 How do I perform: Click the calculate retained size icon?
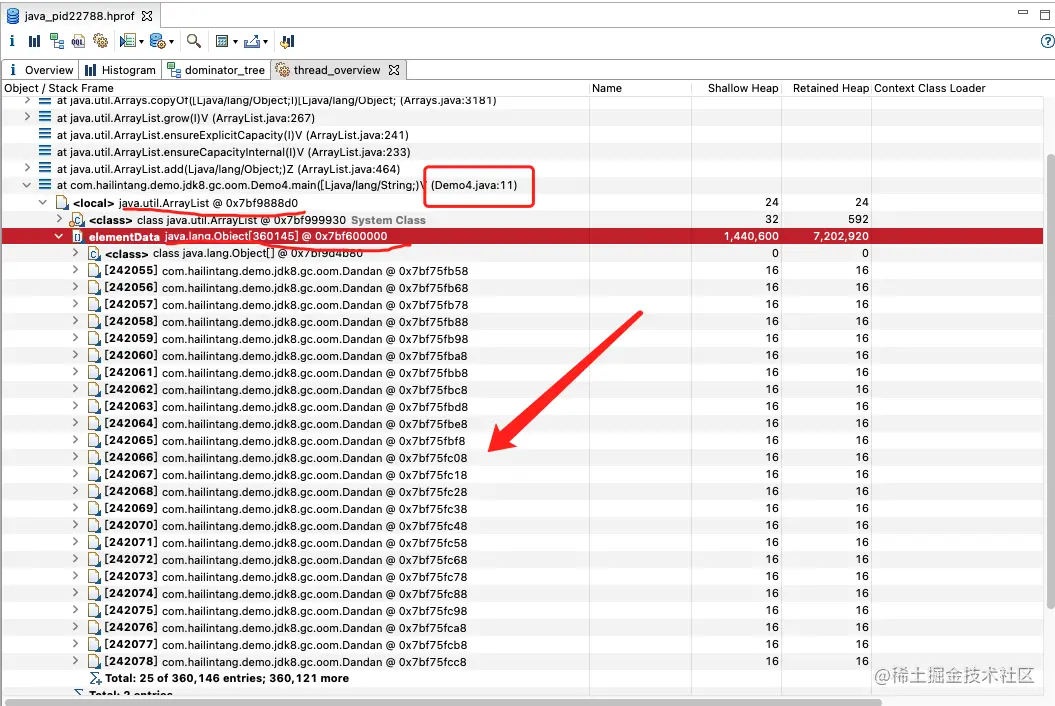pyautogui.click(x=221, y=42)
